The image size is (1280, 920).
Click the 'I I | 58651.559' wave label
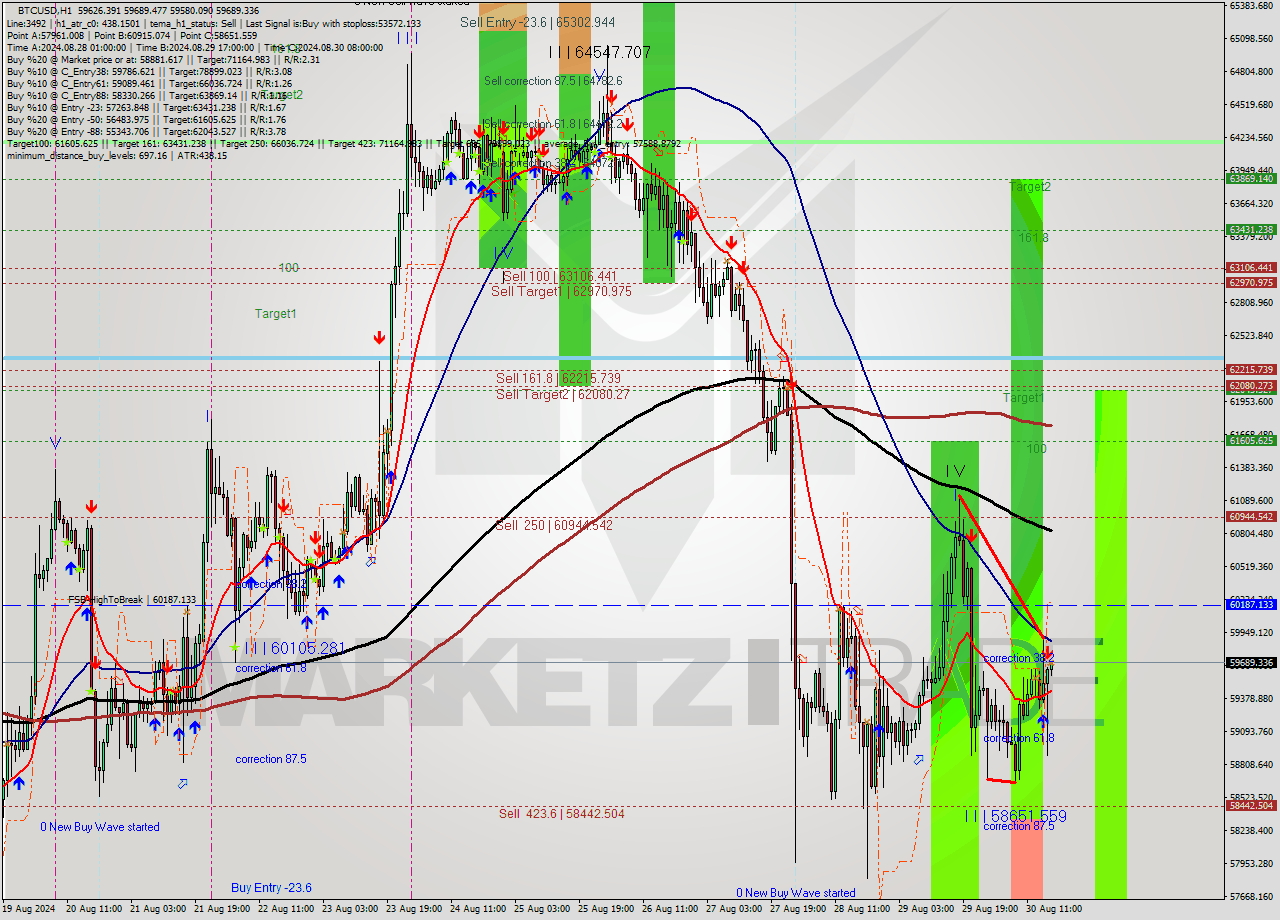tap(1015, 816)
